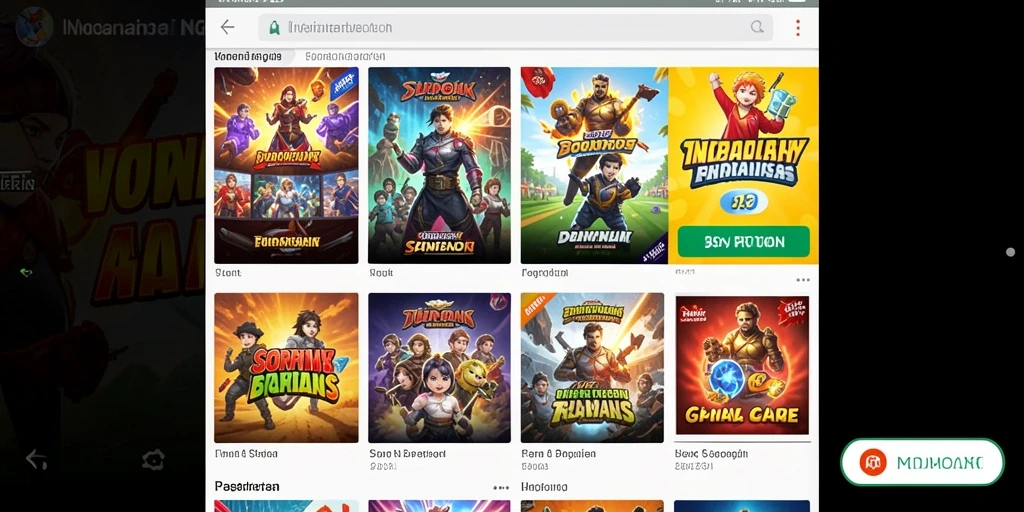
Task: Click the red circle icon on MOJHOANC pill
Action: click(x=872, y=462)
